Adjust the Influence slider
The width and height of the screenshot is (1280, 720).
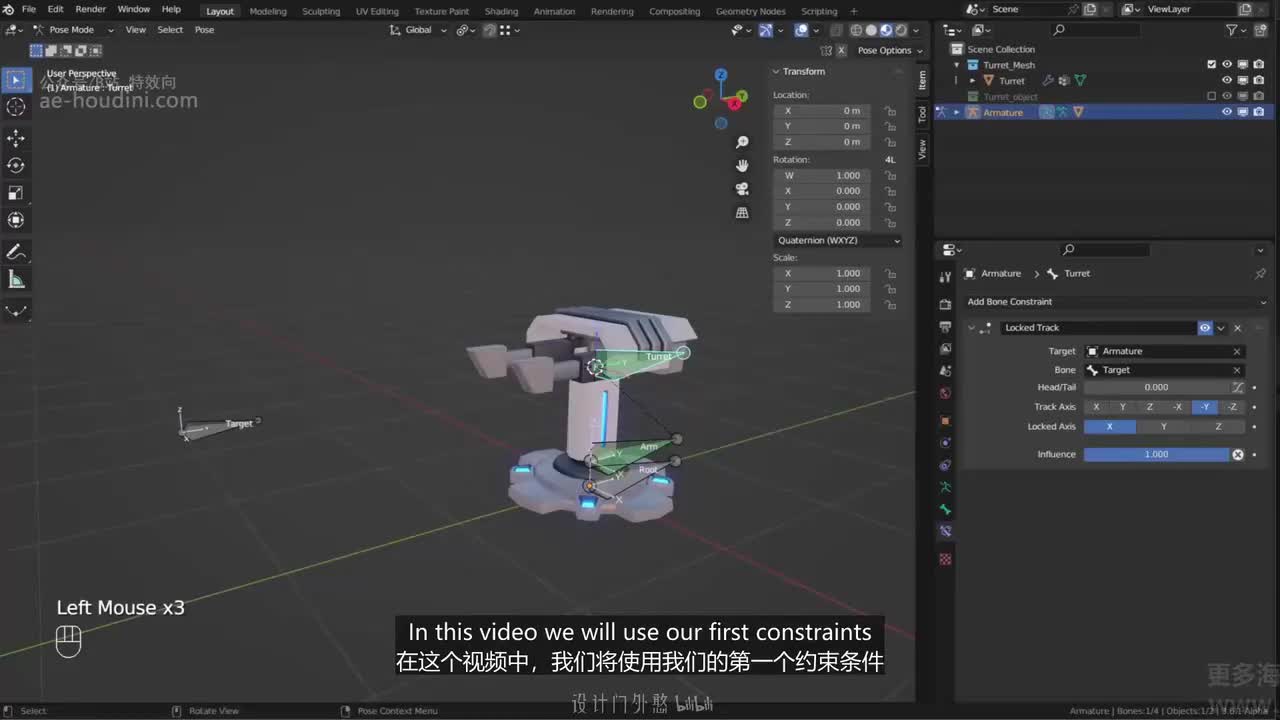[x=1156, y=454]
